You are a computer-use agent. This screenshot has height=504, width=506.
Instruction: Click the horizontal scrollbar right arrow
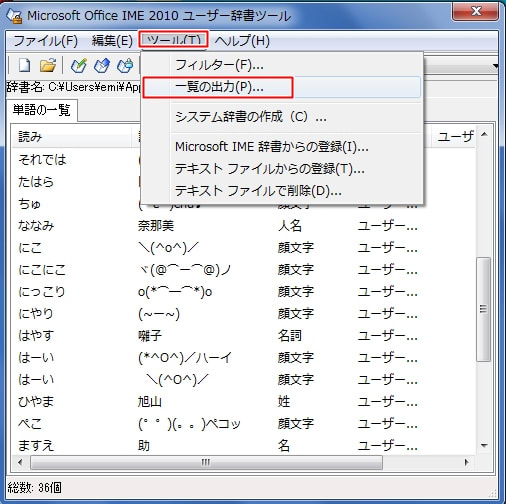(466, 463)
